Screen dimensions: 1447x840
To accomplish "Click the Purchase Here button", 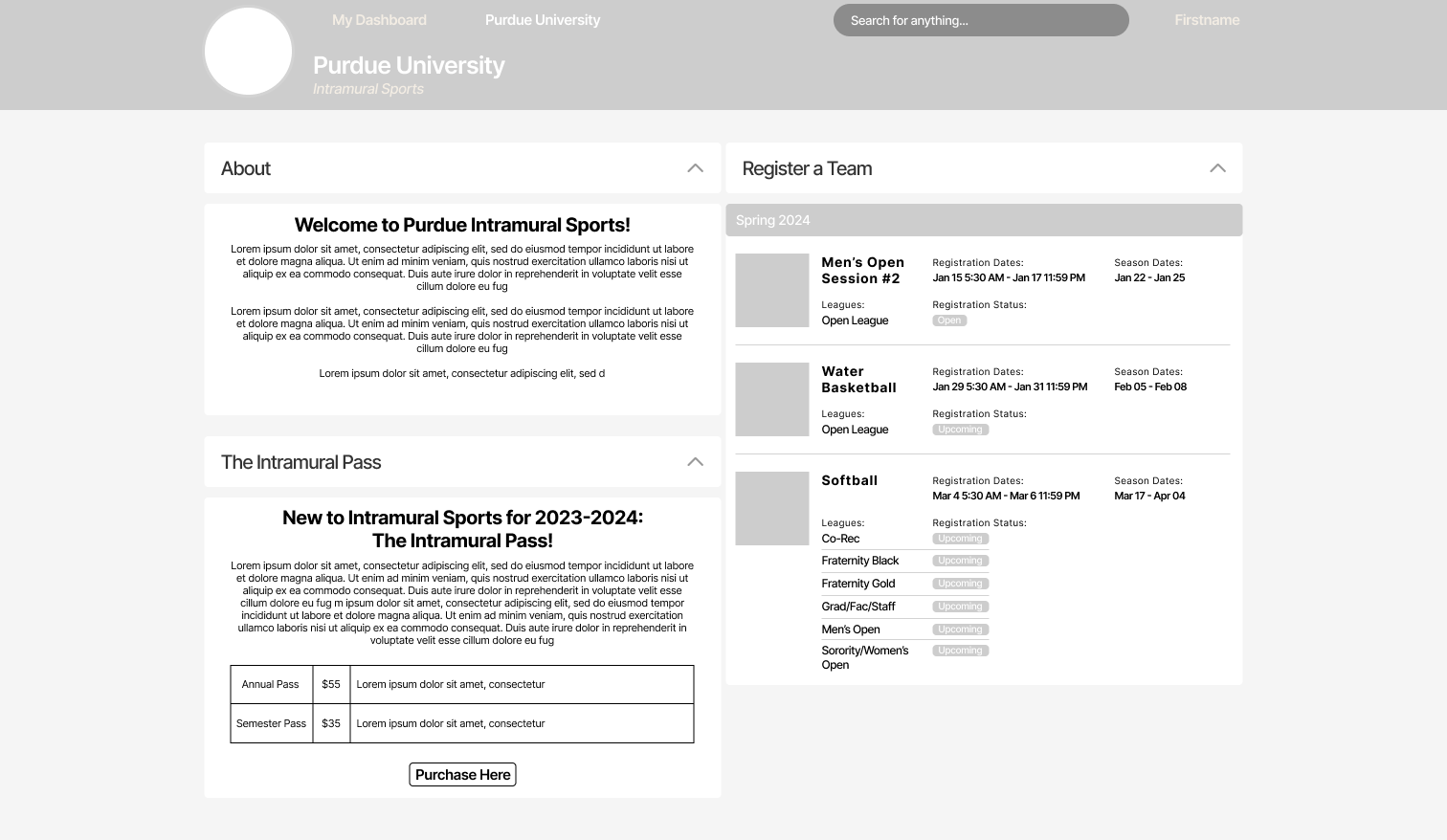I will point(462,775).
